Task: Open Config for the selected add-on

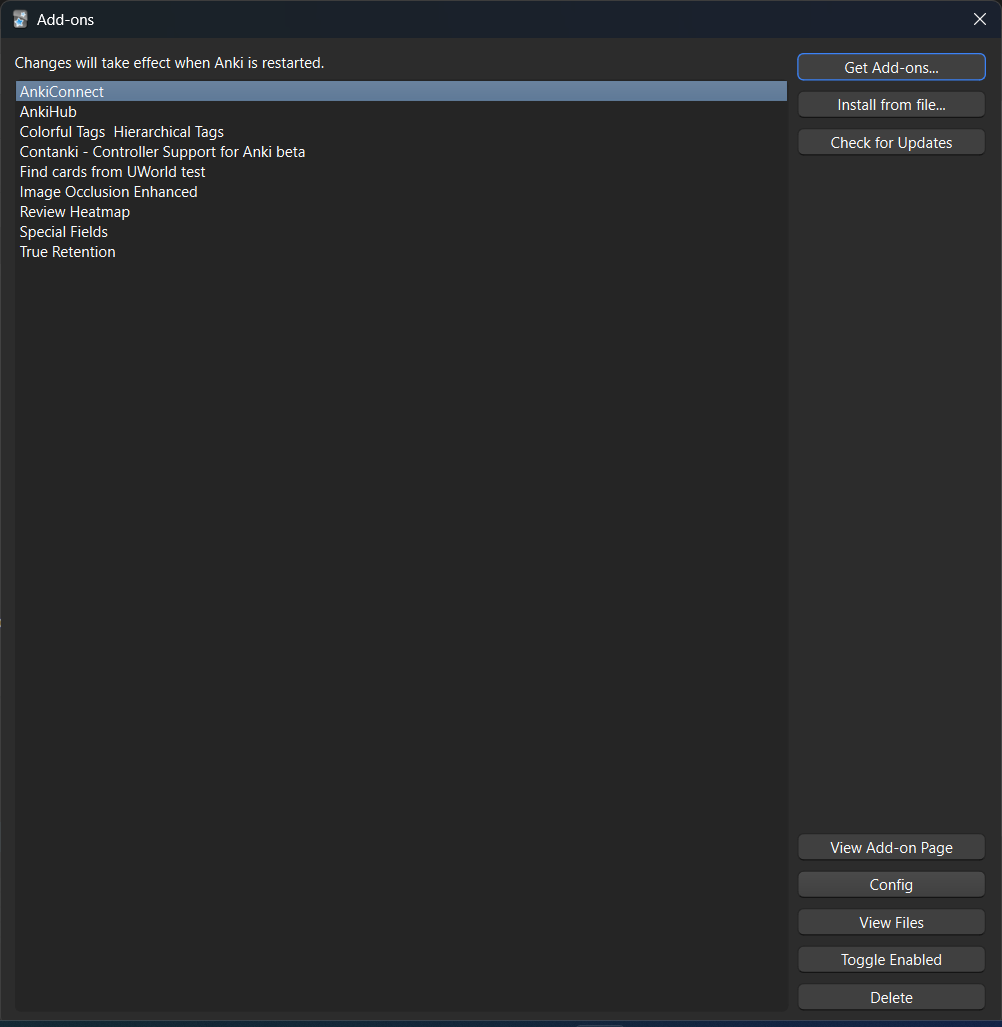Action: point(891,885)
